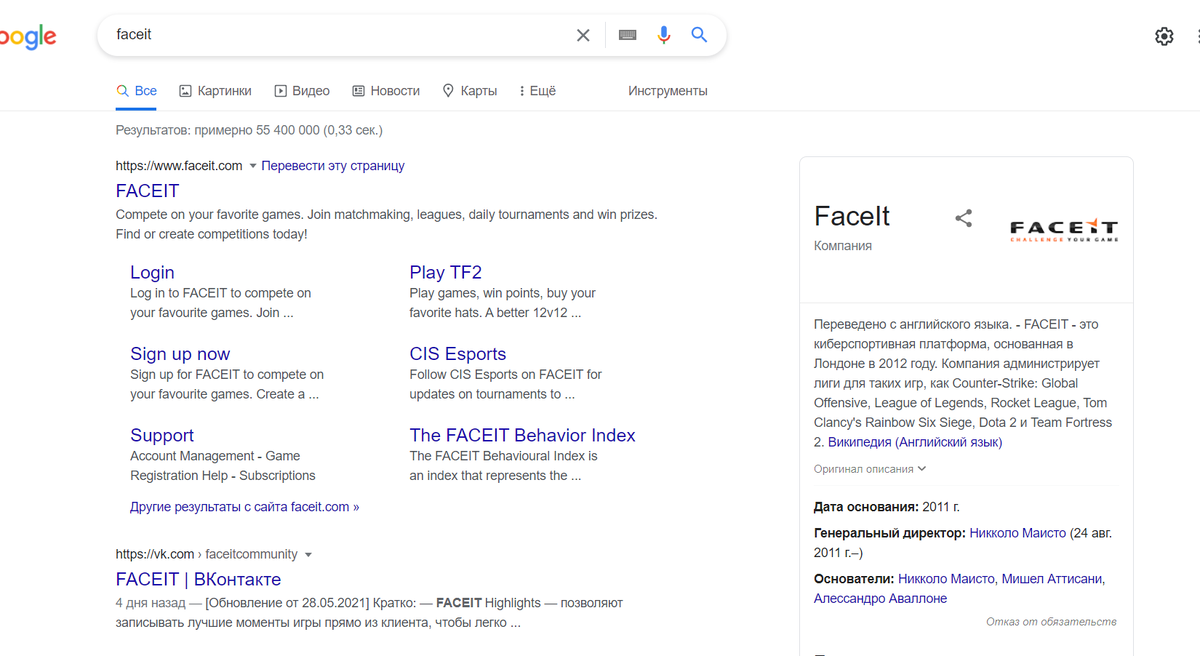Open The FACEIT Behavior Index sitelink
The image size is (1200, 656).
pyautogui.click(x=523, y=435)
